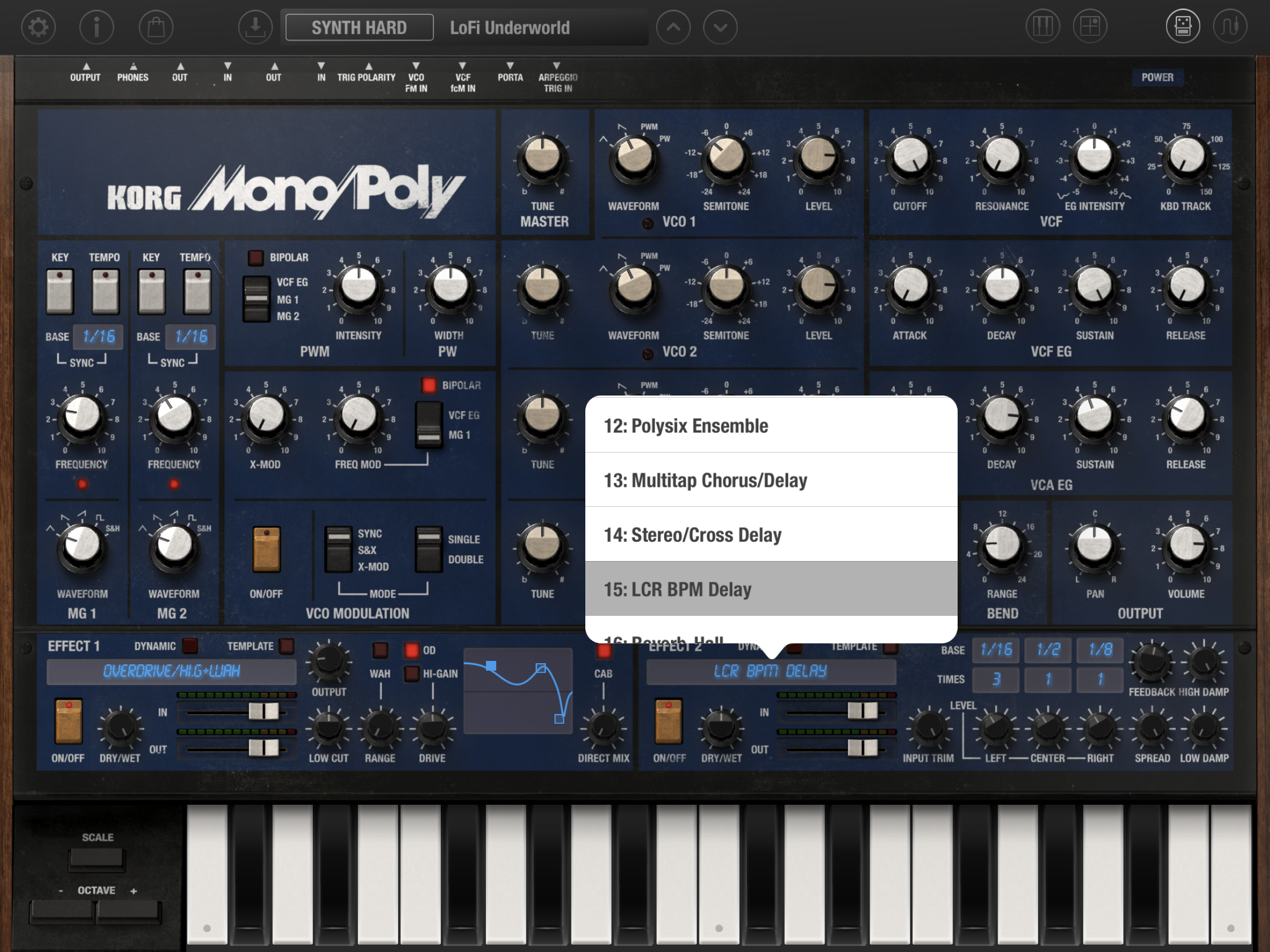
Task: Select 15: LCR BPM Delay effect
Action: coord(771,589)
